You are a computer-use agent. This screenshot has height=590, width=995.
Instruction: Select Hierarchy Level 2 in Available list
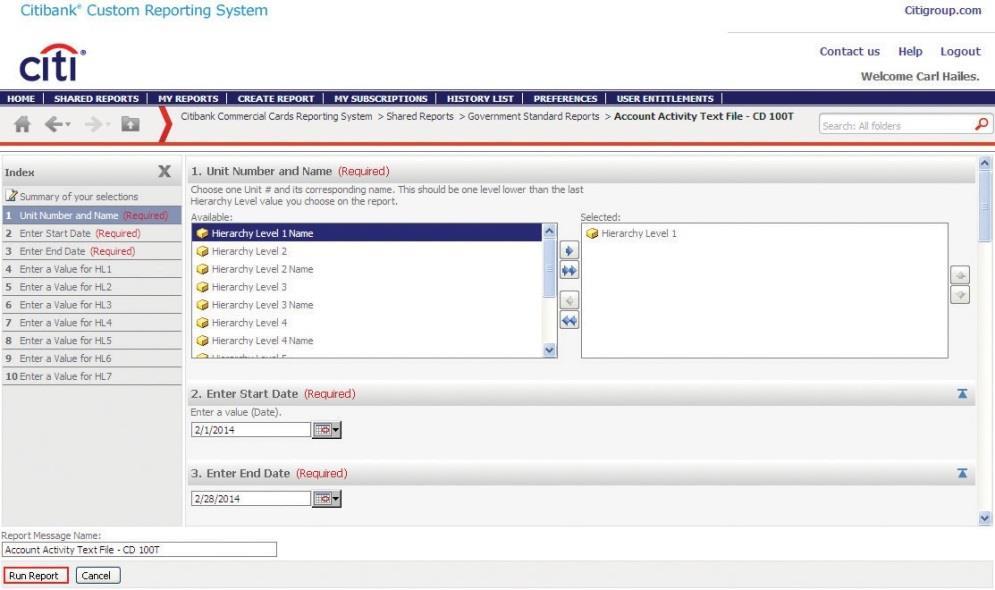[367, 251]
